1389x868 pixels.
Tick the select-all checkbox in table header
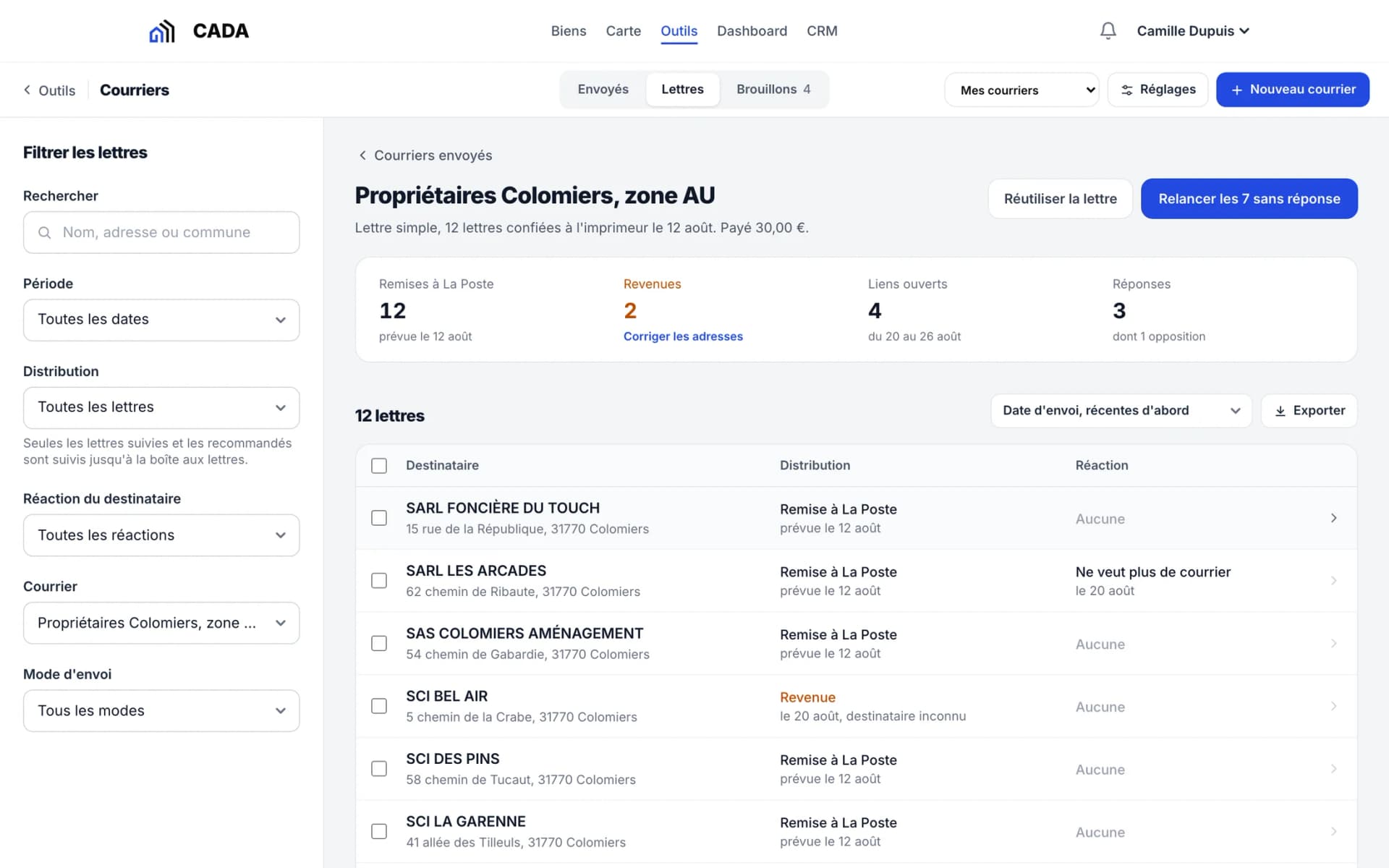click(x=379, y=465)
